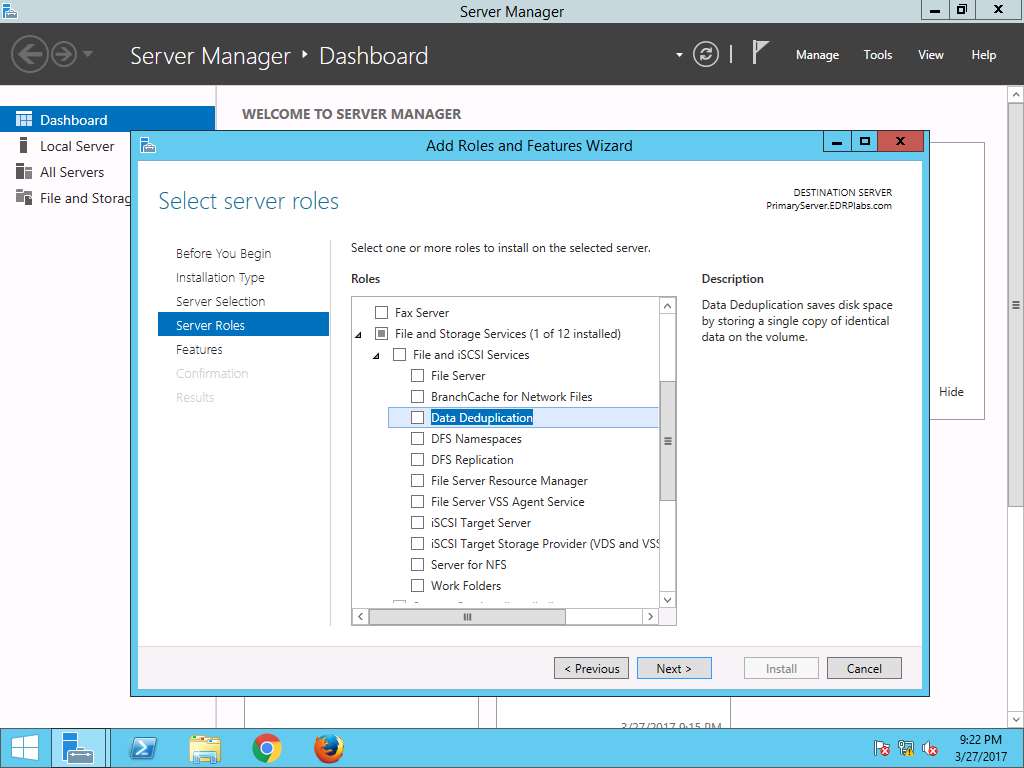Click the roles list vertical scrollbar thumb
Screen dimensions: 1024x768
click(x=667, y=441)
